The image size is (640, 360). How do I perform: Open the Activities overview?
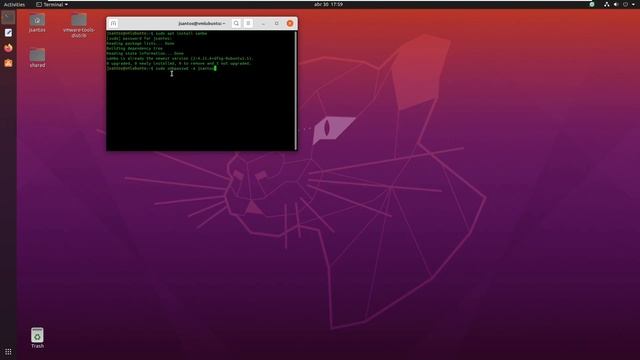pyautogui.click(x=14, y=4)
